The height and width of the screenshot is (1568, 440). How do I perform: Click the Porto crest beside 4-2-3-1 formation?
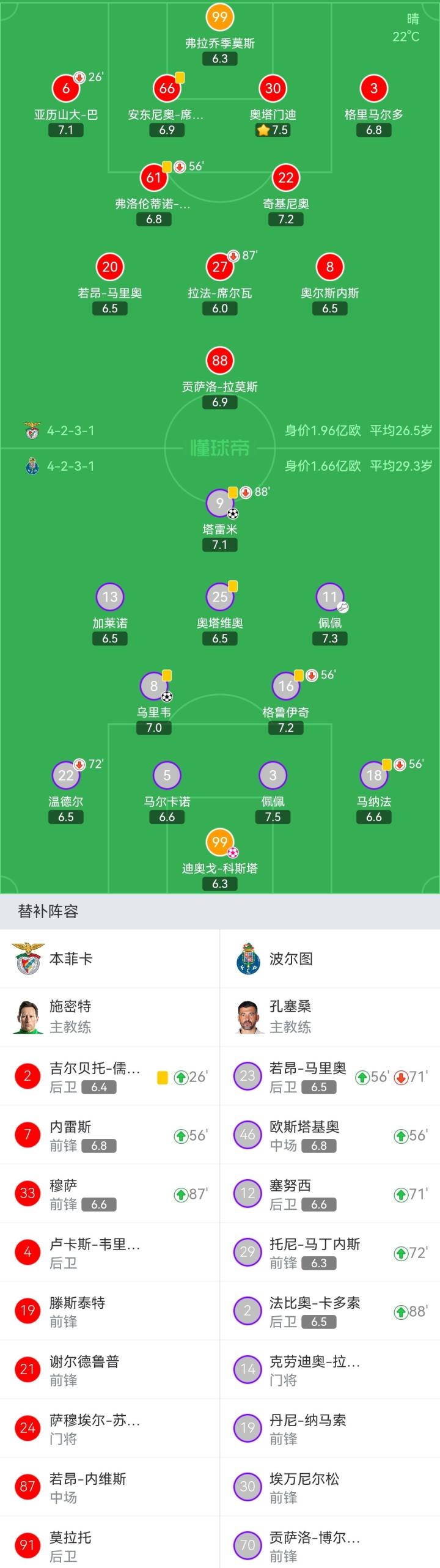pyautogui.click(x=32, y=466)
